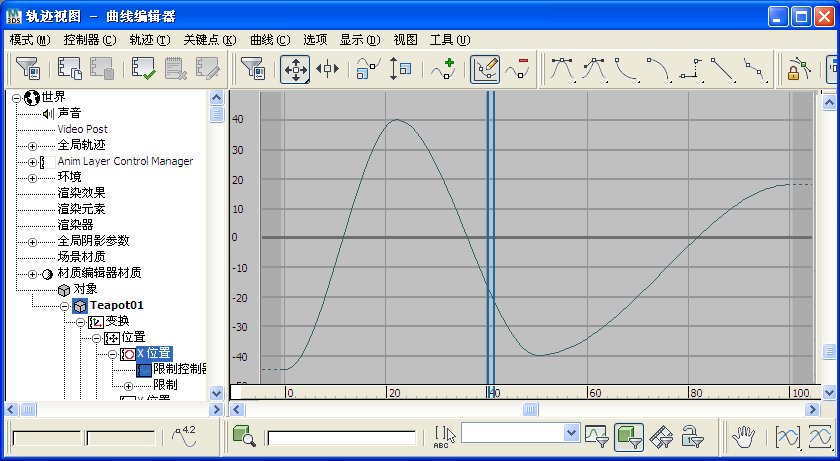Collapse the Teapot01 tree node
The width and height of the screenshot is (840, 461).
point(64,306)
